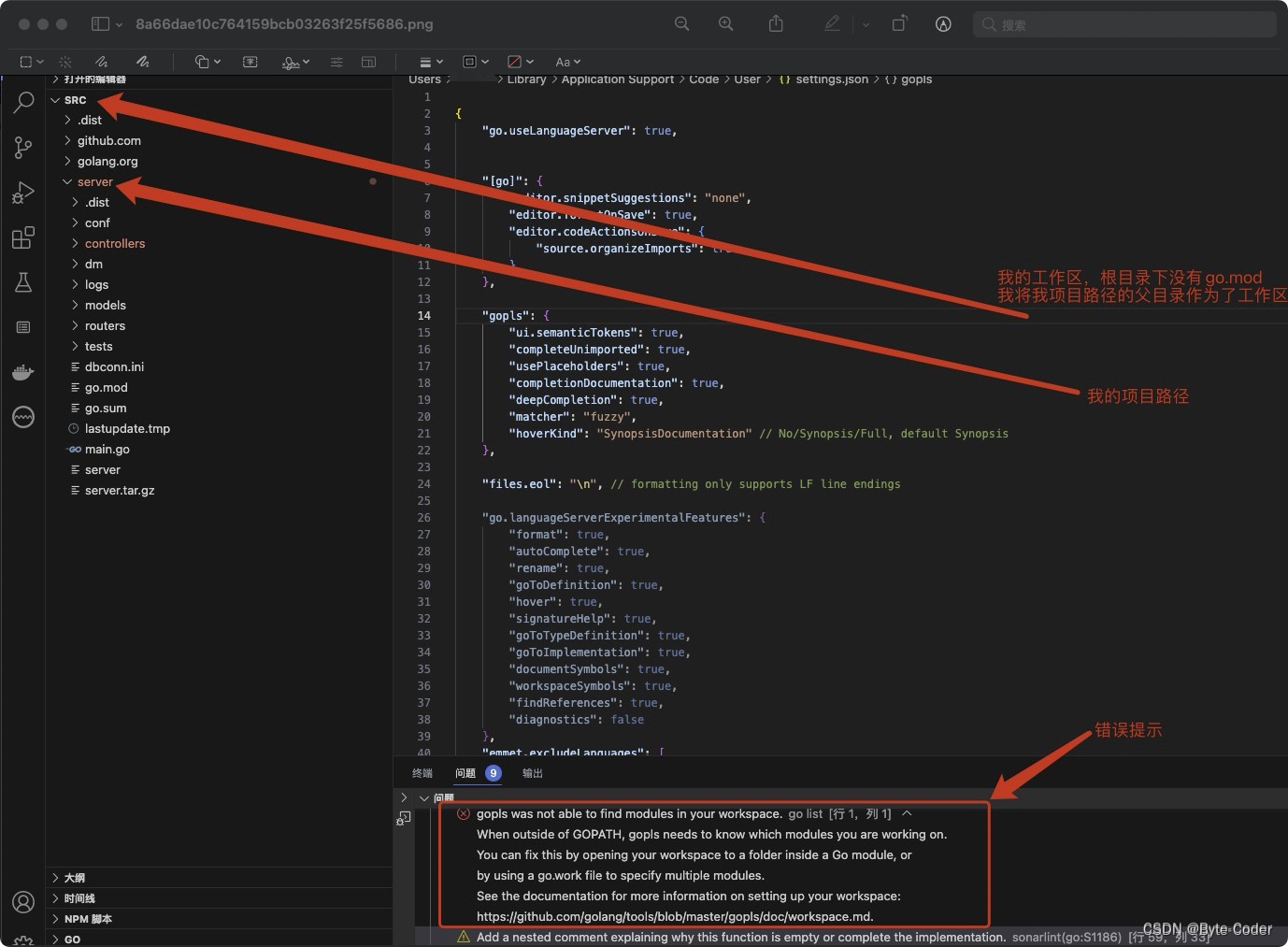Expand the dm folder
1288x947 pixels.
[93, 265]
